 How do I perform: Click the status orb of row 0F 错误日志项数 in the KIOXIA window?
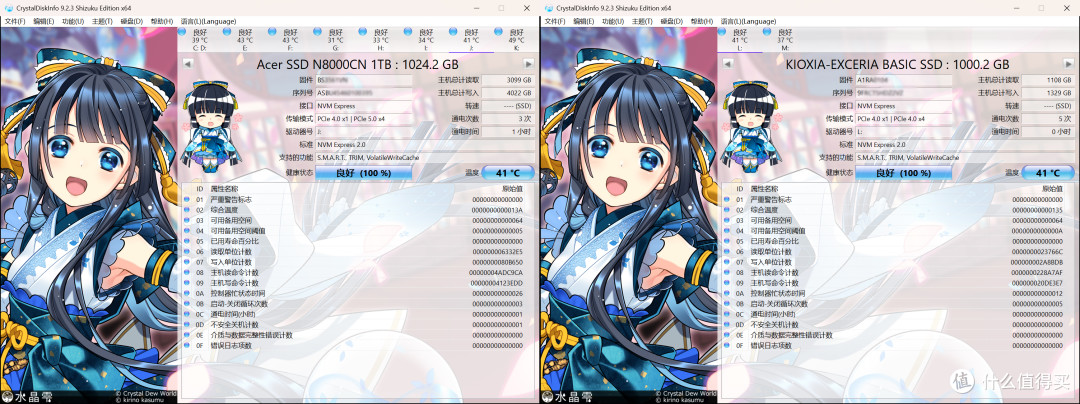(727, 345)
